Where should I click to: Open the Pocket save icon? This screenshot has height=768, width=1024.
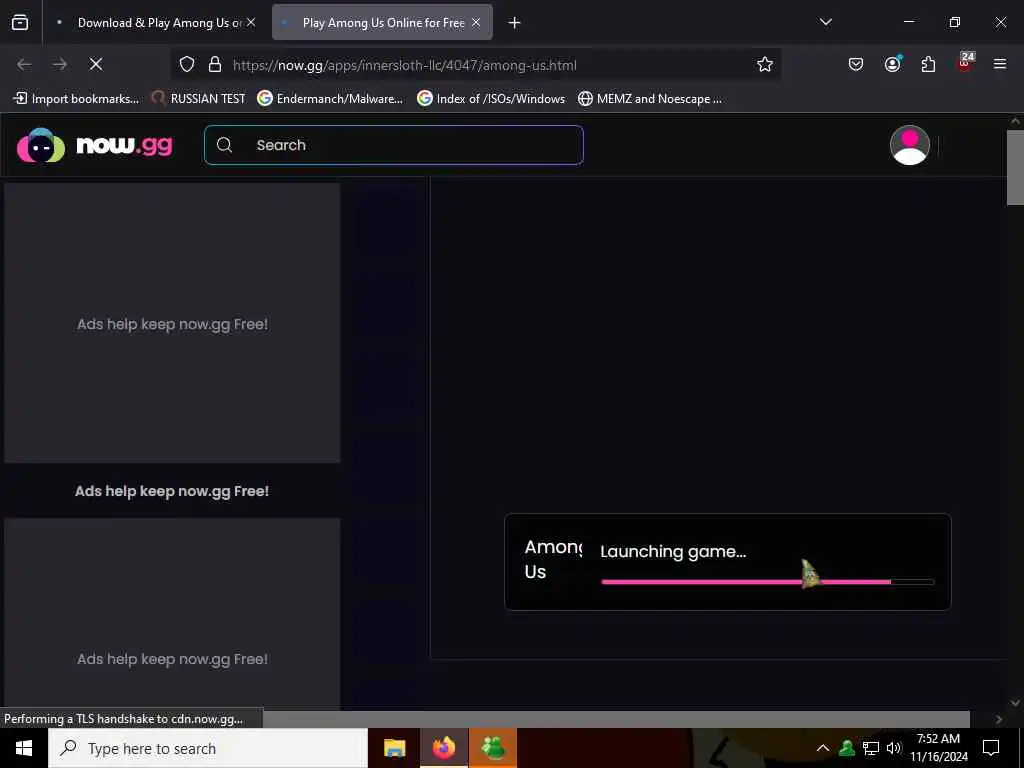click(856, 64)
